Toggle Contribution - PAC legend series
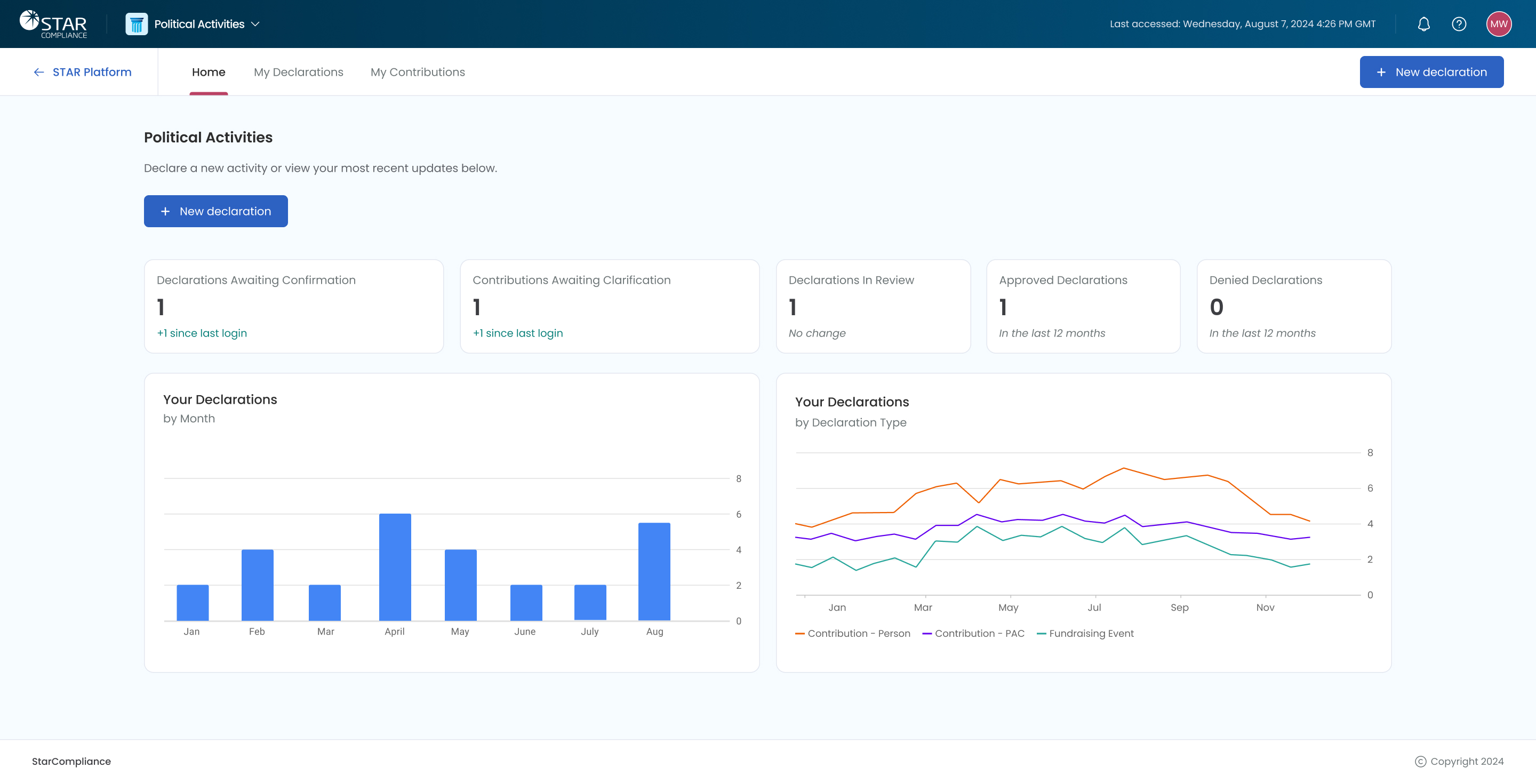The width and height of the screenshot is (1536, 784). click(x=973, y=633)
